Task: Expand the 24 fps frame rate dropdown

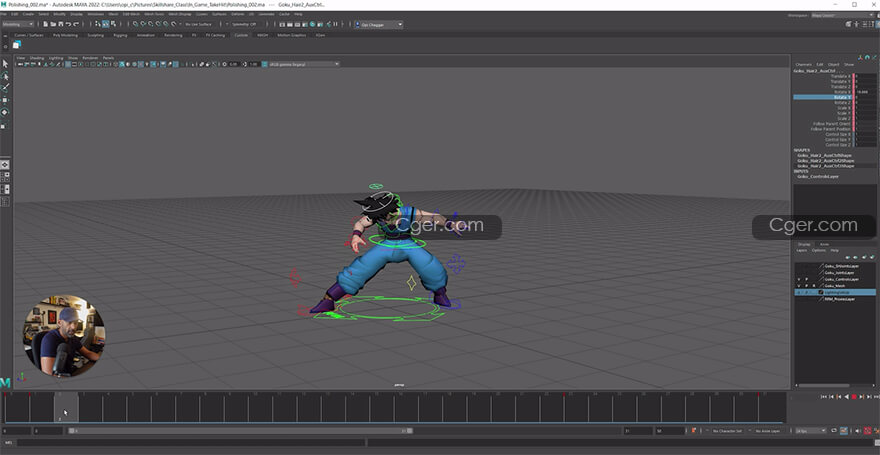Action: coord(808,431)
